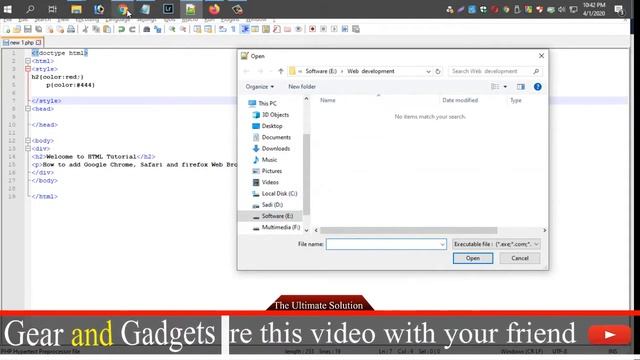640x360 pixels.
Task: Click the Date modified column header
Action: coord(460,100)
